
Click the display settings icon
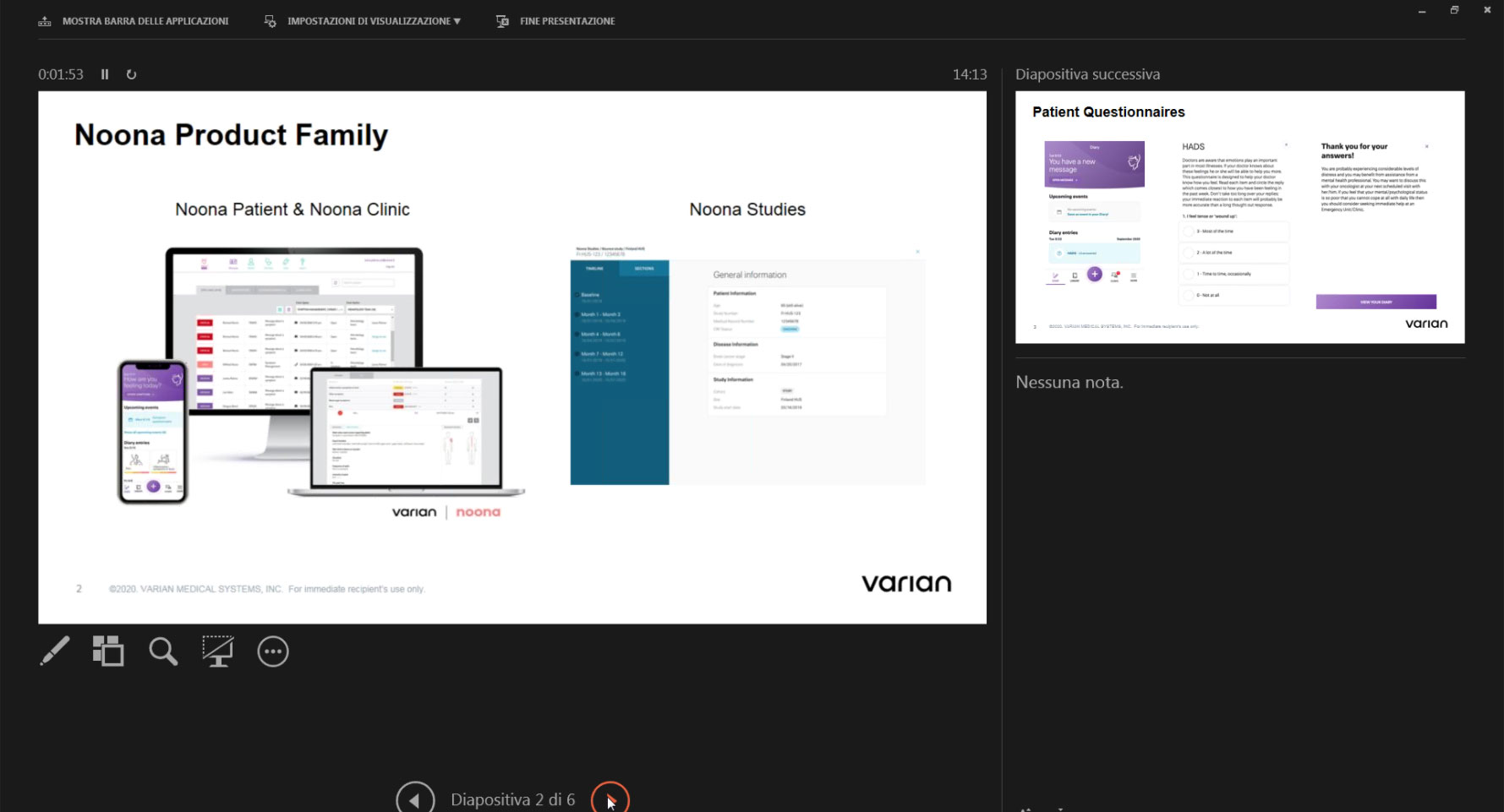(271, 21)
